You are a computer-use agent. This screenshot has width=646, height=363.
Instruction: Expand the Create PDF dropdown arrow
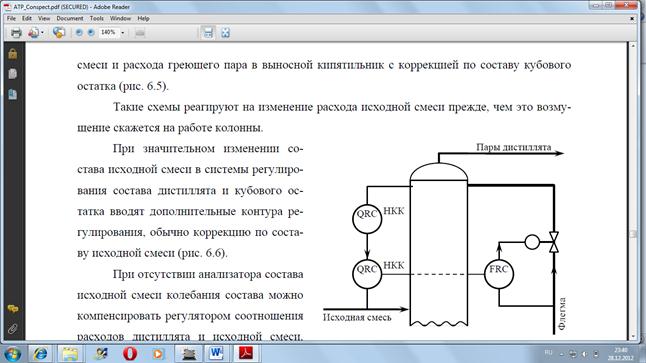click(x=42, y=33)
